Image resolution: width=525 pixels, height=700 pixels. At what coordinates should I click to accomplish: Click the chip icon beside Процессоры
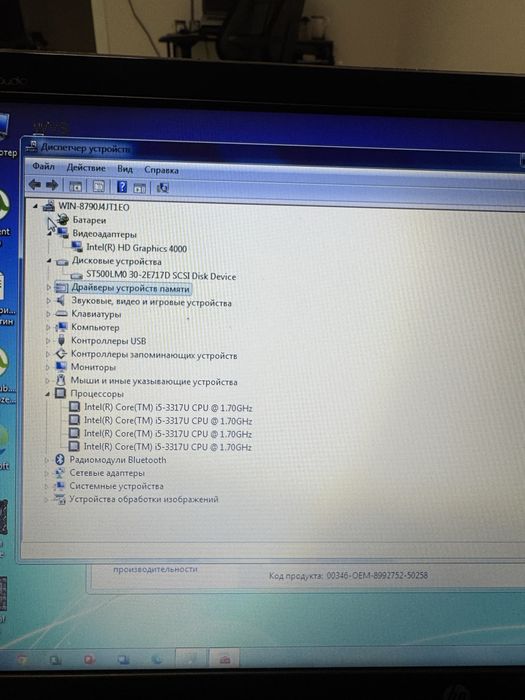coord(60,393)
